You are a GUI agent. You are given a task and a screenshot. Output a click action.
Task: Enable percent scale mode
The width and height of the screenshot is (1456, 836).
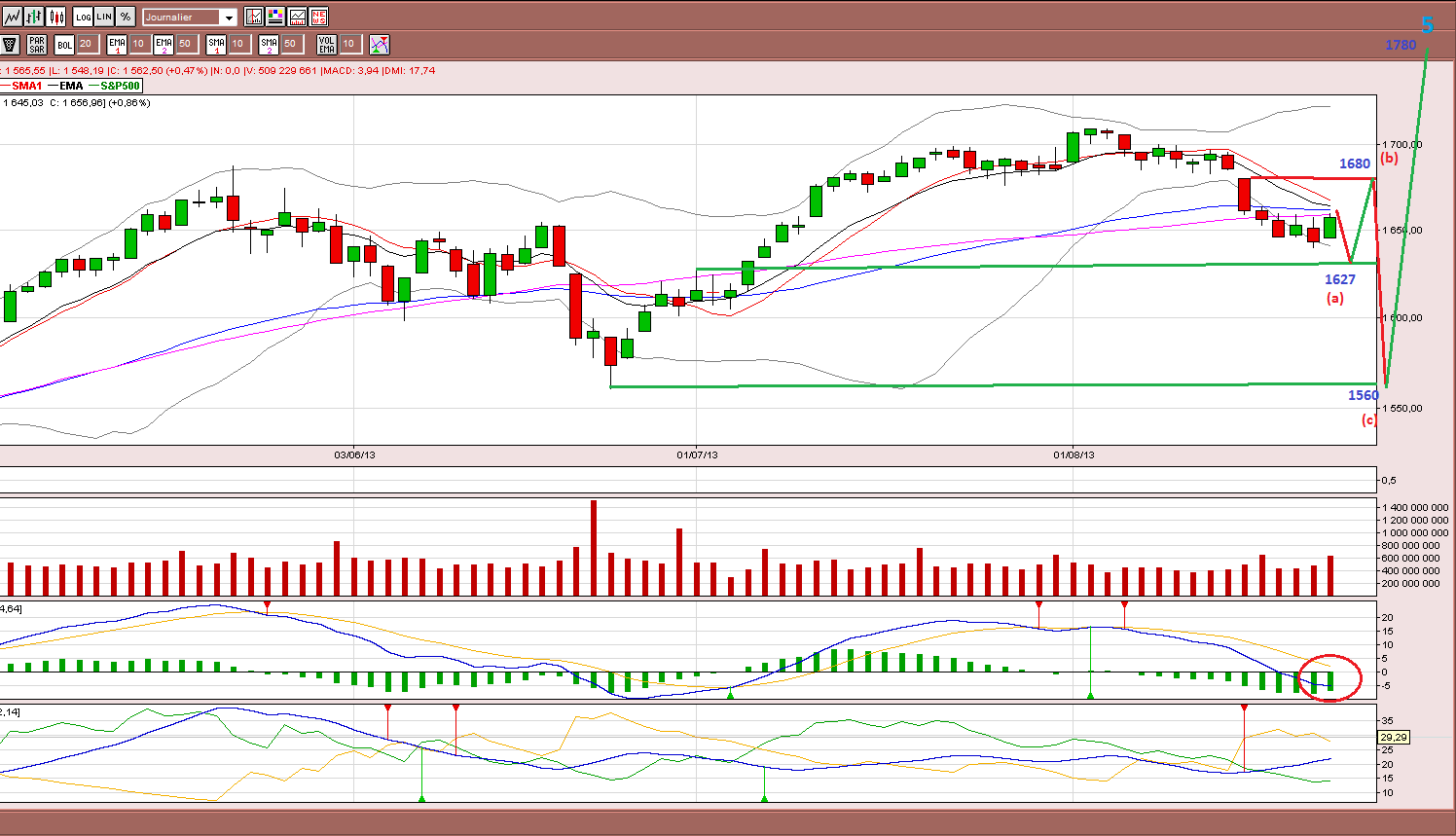point(126,17)
